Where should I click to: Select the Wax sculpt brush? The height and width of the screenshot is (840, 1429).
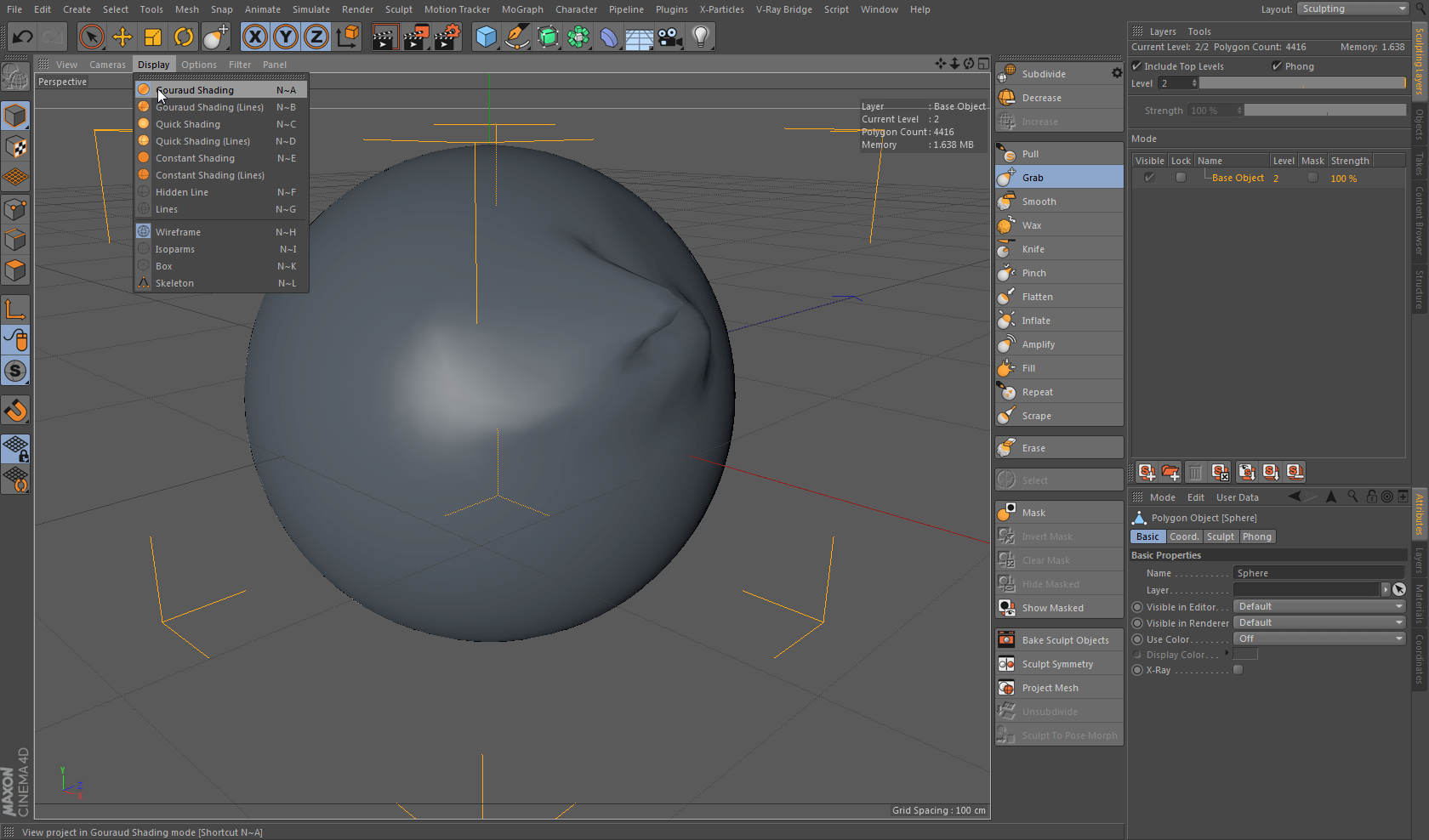(x=1059, y=225)
